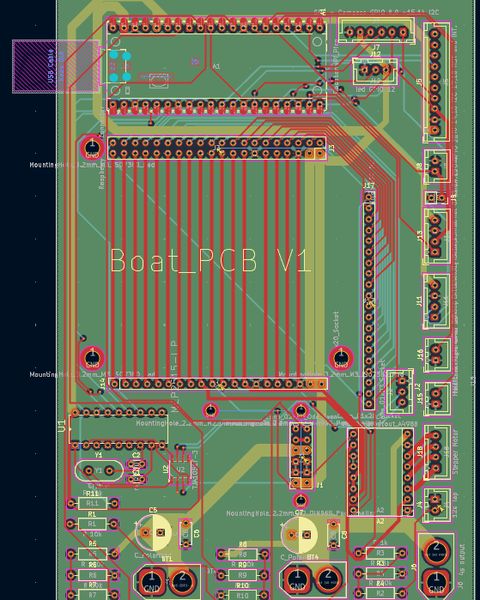480x600 pixels.
Task: Select resistor R2 body
Action: pyautogui.click(x=380, y=593)
